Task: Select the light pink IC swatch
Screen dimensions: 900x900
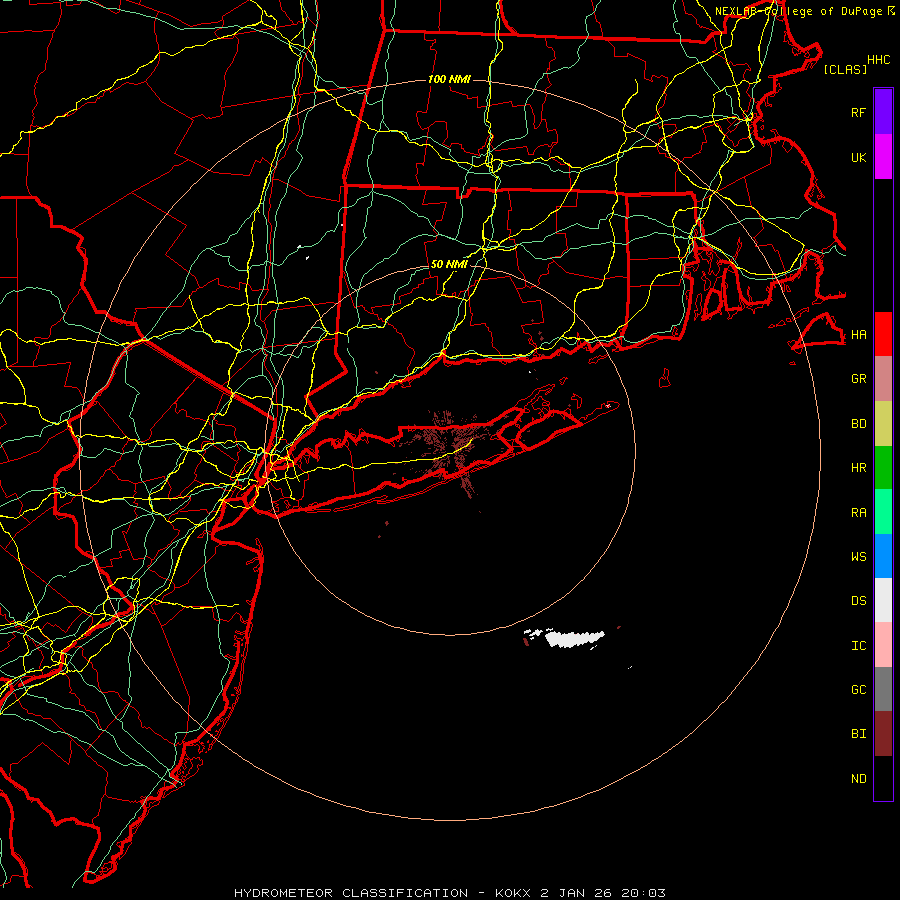Action: 883,645
